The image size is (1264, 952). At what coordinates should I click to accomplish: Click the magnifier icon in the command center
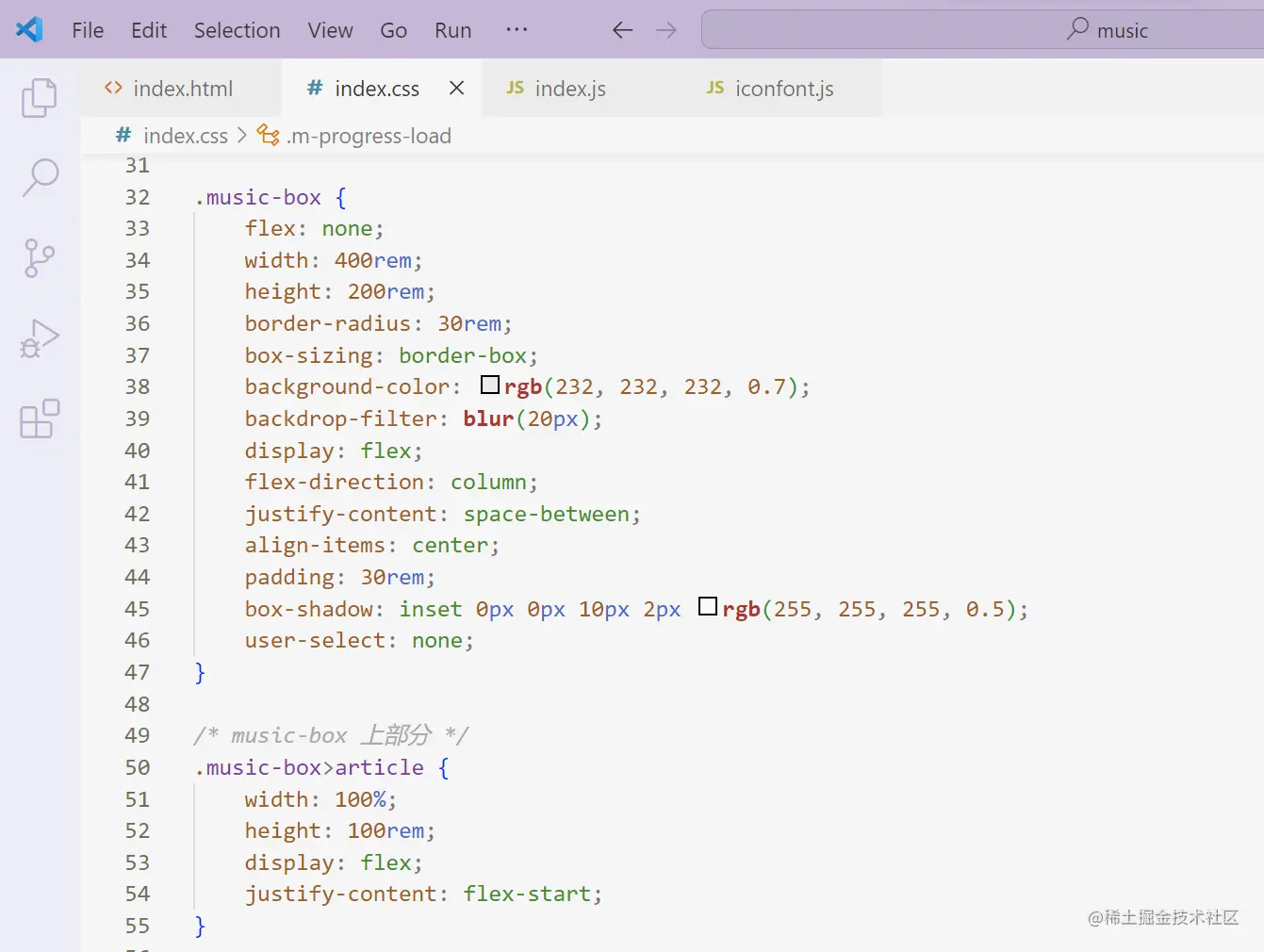1077,29
